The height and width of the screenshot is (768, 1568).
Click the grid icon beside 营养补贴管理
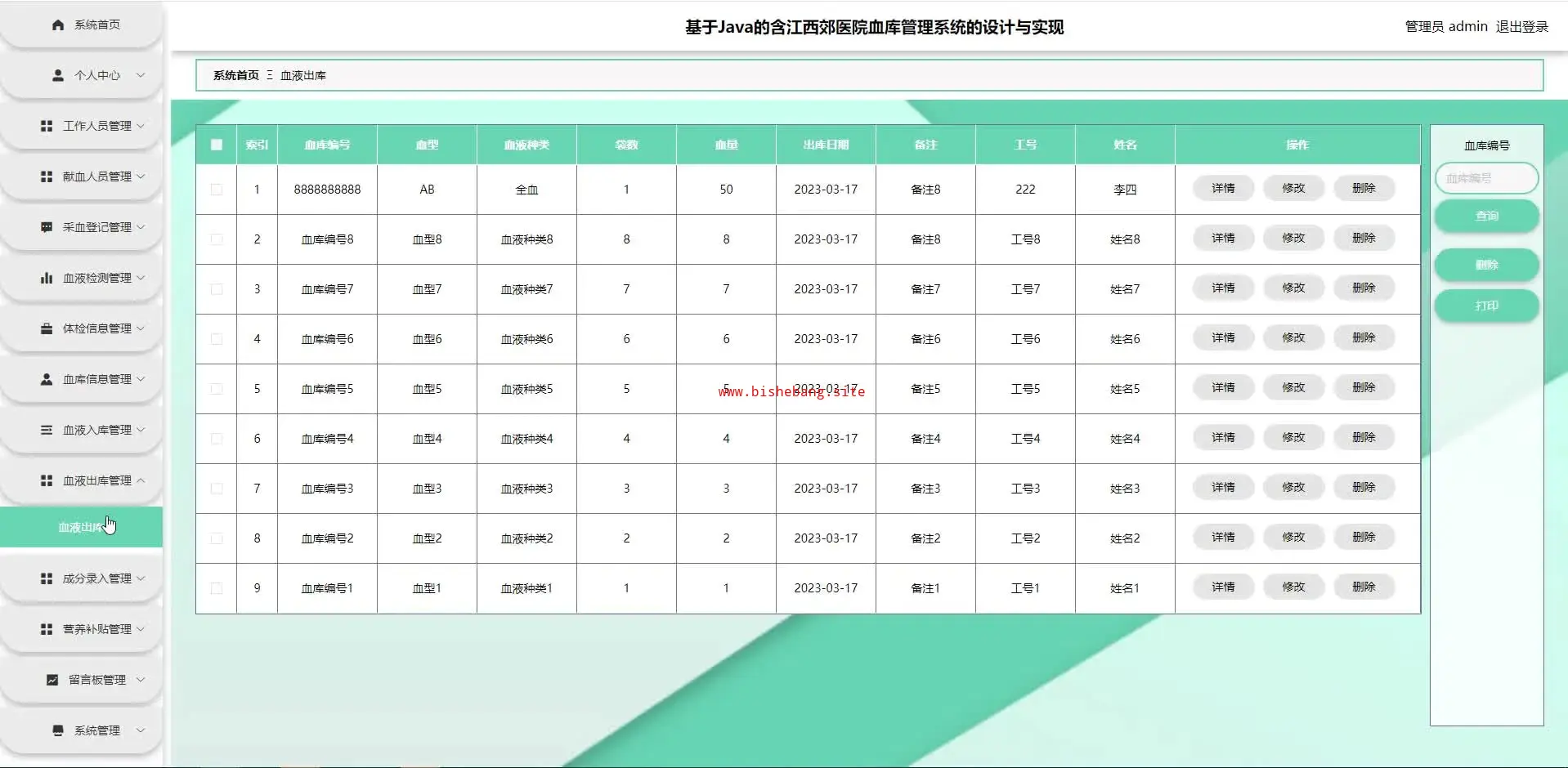[47, 629]
